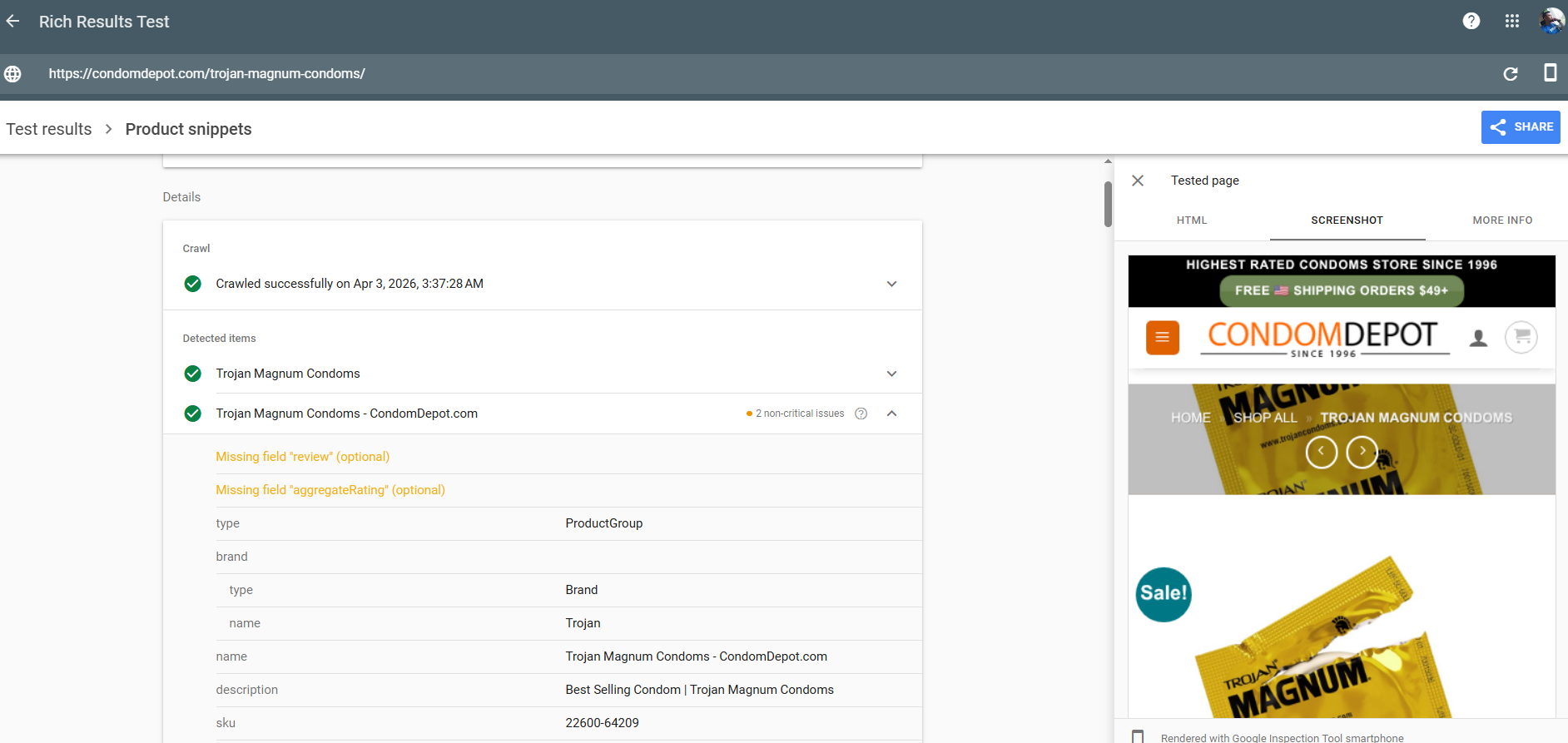The width and height of the screenshot is (1568, 743).
Task: Open the help question mark icon
Action: [1471, 21]
